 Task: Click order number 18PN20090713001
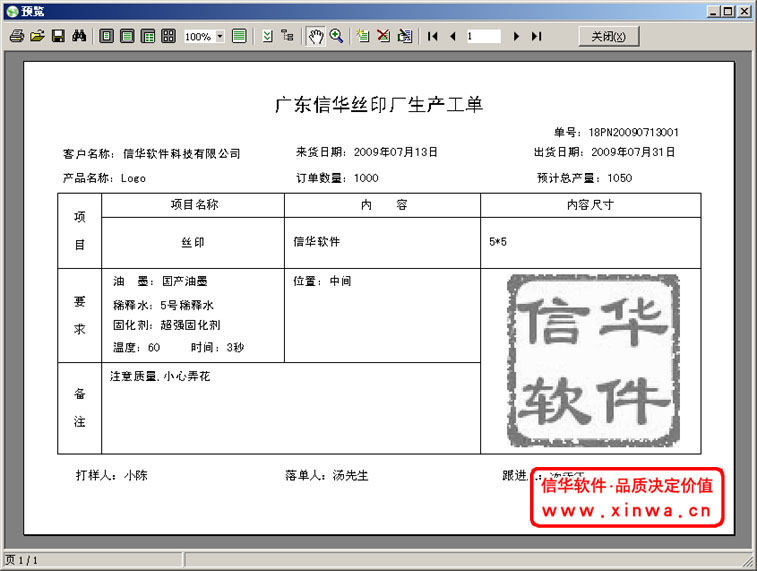[633, 132]
